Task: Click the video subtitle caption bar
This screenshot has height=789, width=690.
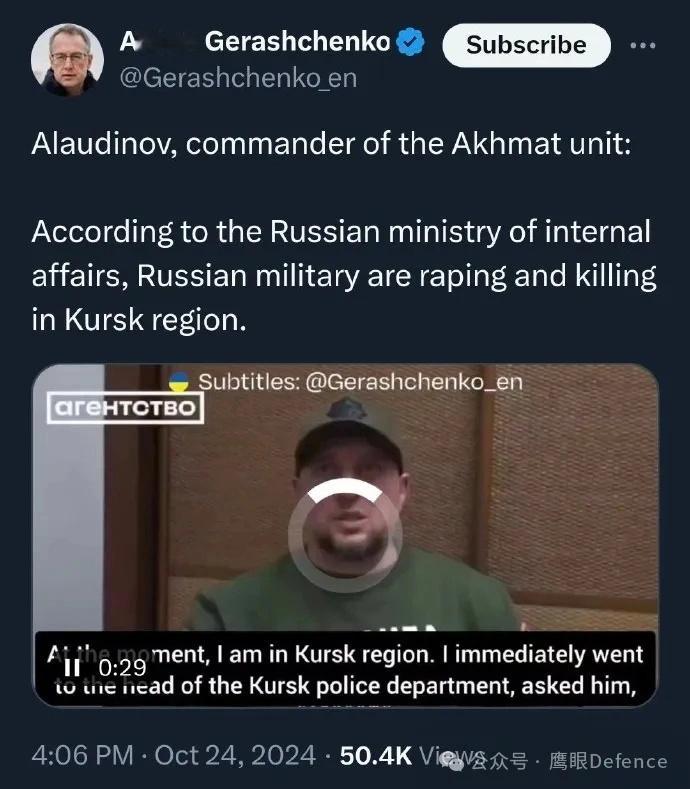Action: [345, 669]
